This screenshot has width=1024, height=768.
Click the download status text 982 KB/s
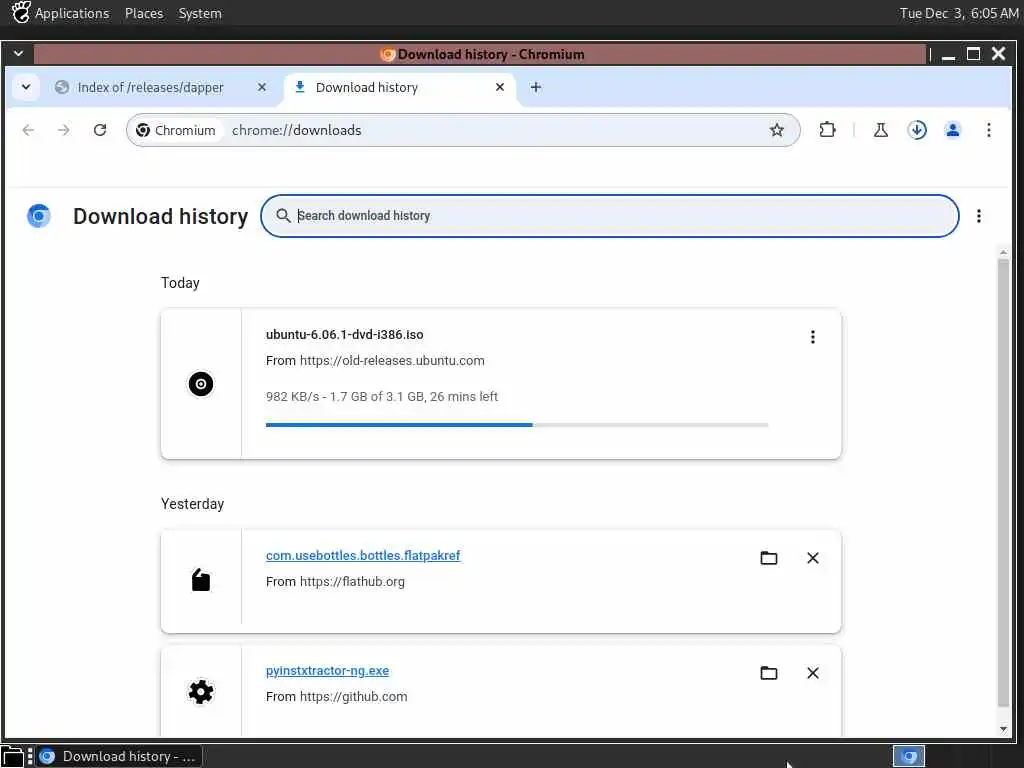tap(381, 396)
